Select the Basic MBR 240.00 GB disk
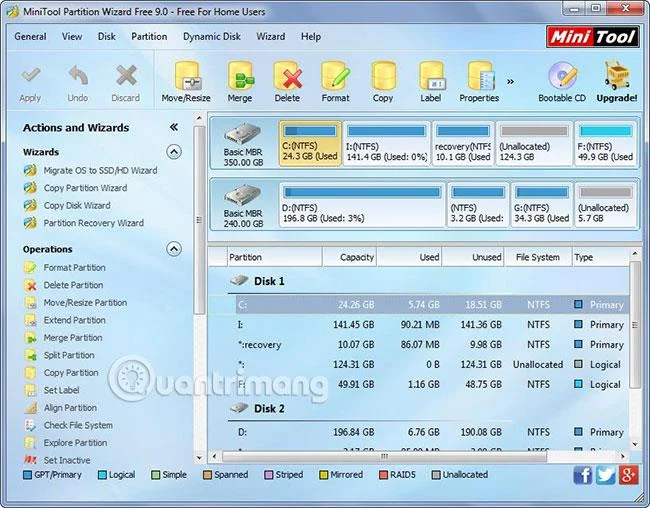This screenshot has width=650, height=508. pyautogui.click(x=243, y=206)
